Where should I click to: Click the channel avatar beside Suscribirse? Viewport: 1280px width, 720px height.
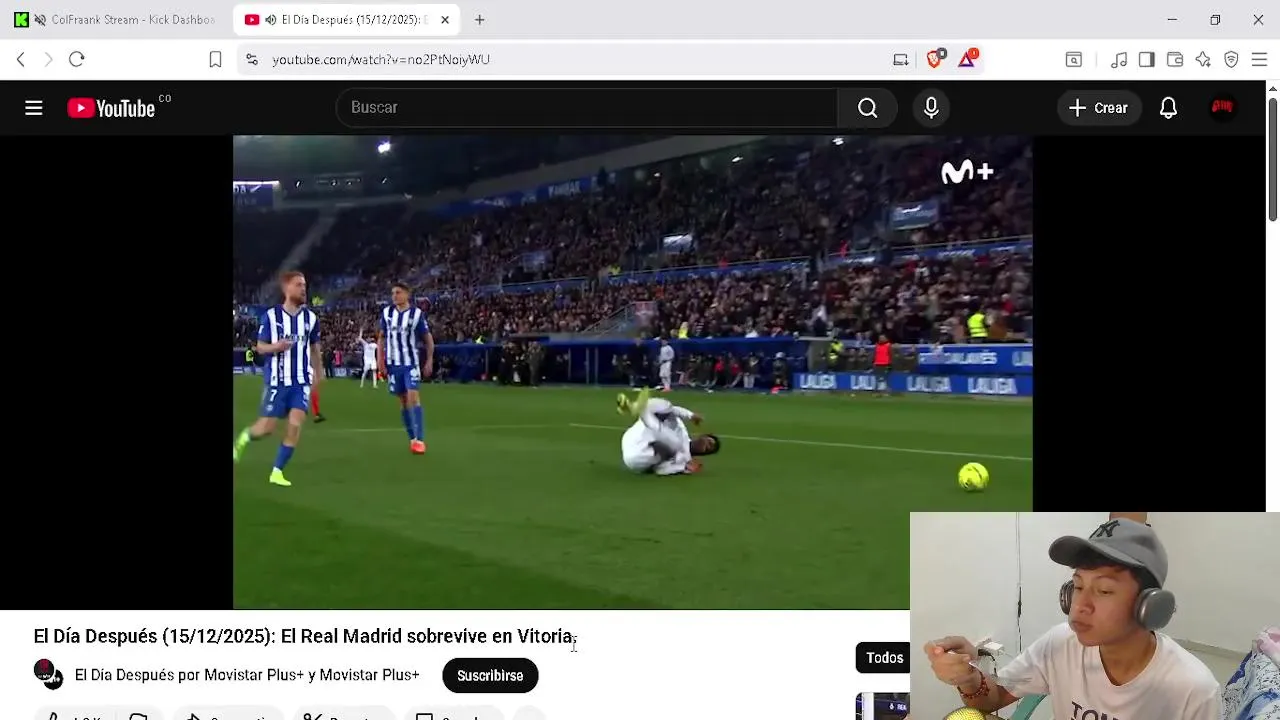[48, 675]
